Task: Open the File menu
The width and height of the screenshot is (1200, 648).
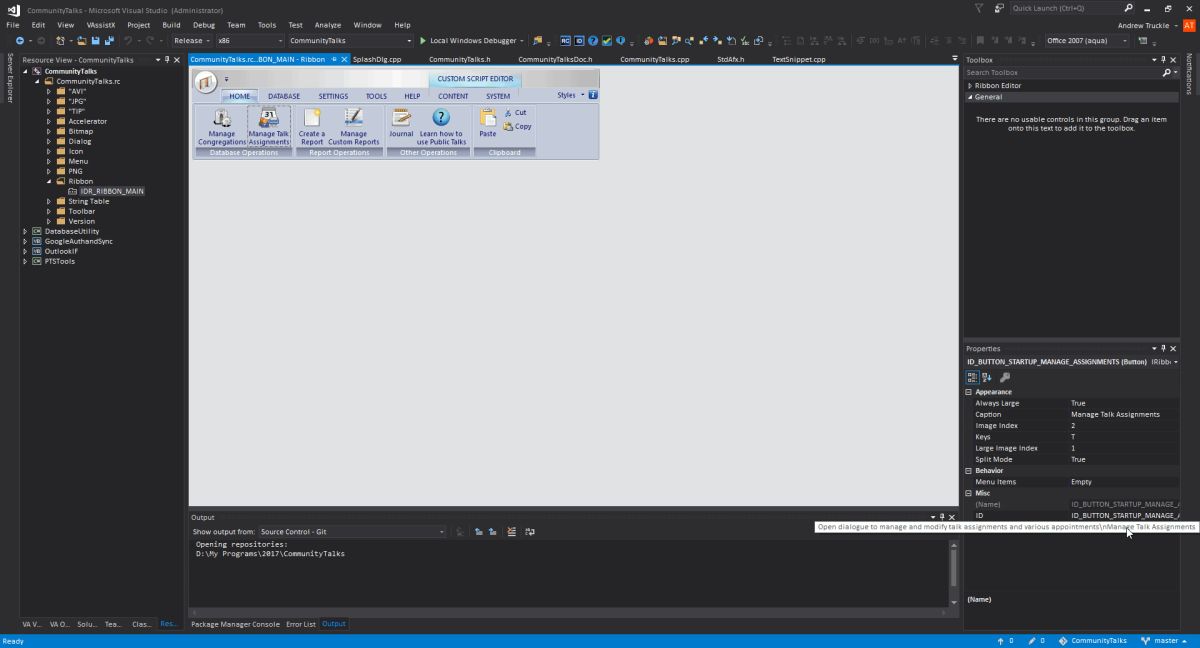Action: click(13, 25)
